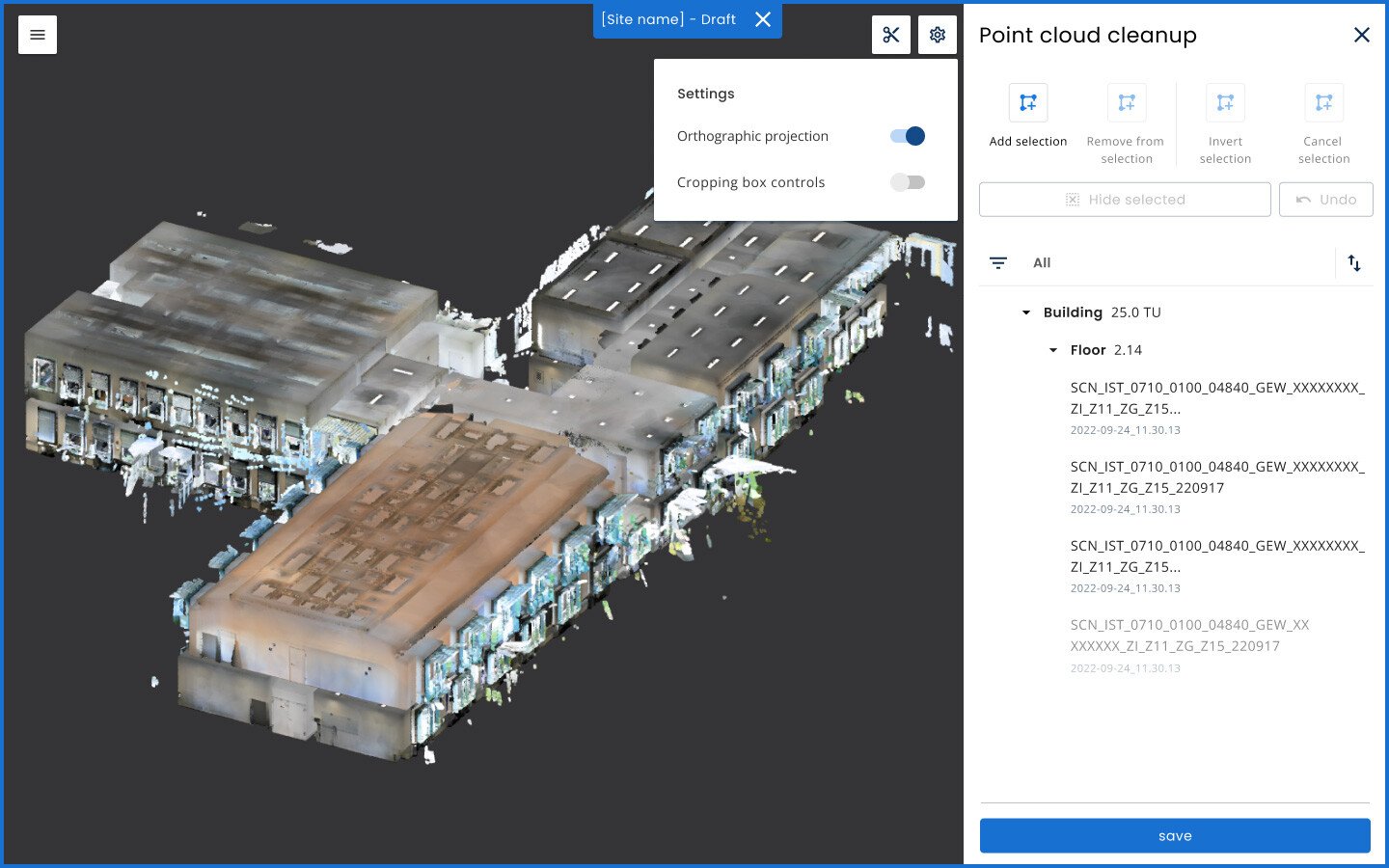Screen dimensions: 1389x868
Task: Enable Cropping box controls
Action: click(907, 182)
